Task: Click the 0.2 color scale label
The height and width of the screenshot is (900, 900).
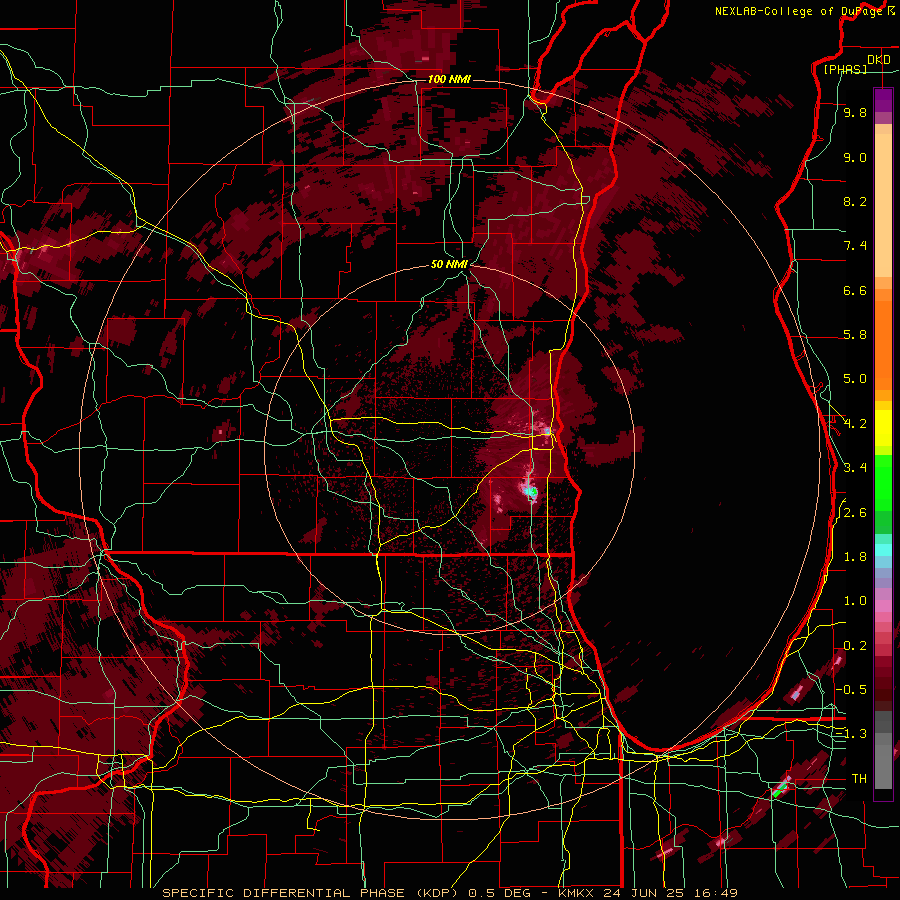Action: pyautogui.click(x=855, y=646)
